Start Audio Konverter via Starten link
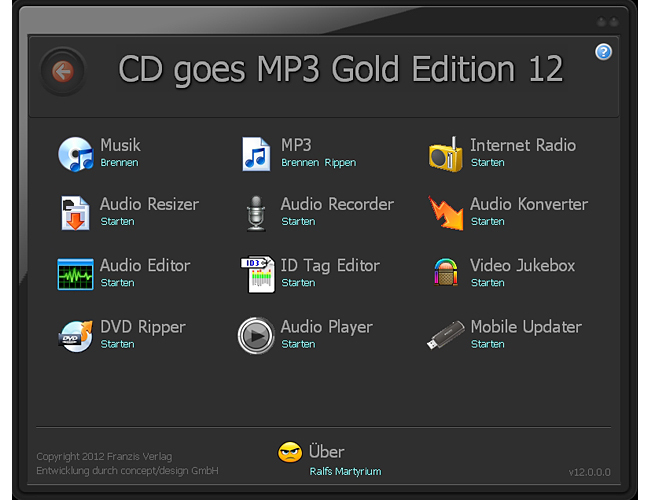 (x=488, y=221)
